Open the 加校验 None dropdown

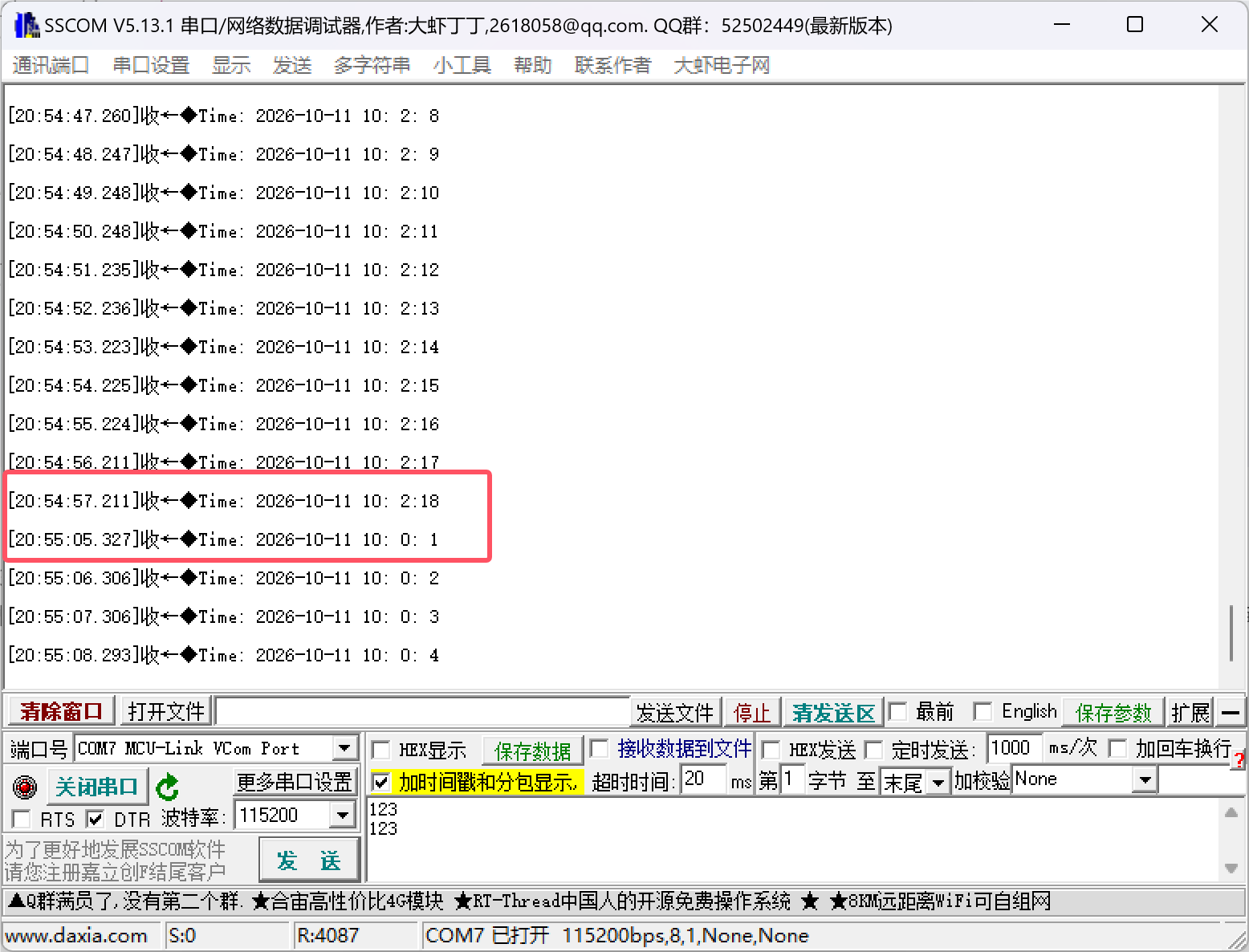[x=1145, y=779]
